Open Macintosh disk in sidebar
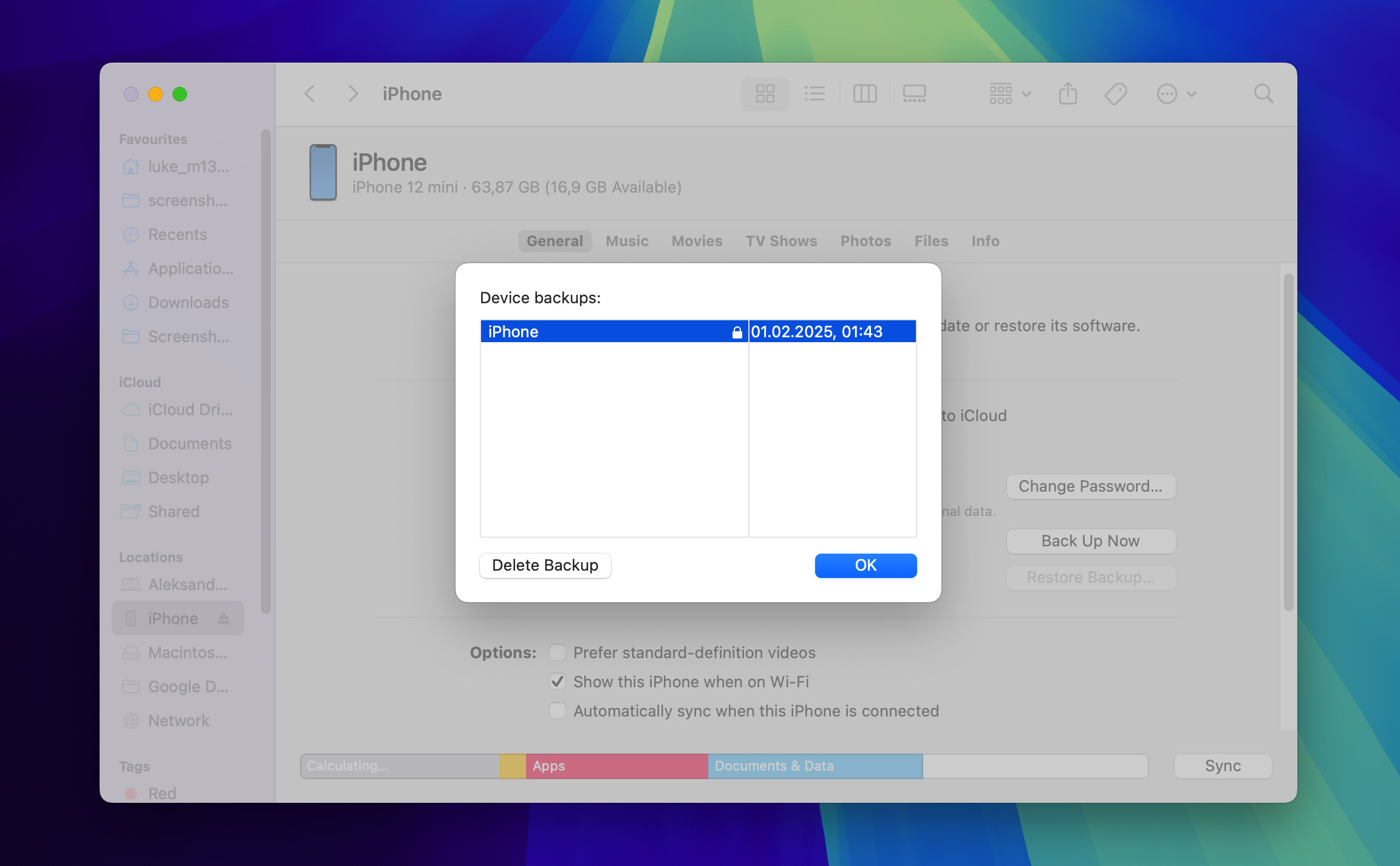 point(176,653)
